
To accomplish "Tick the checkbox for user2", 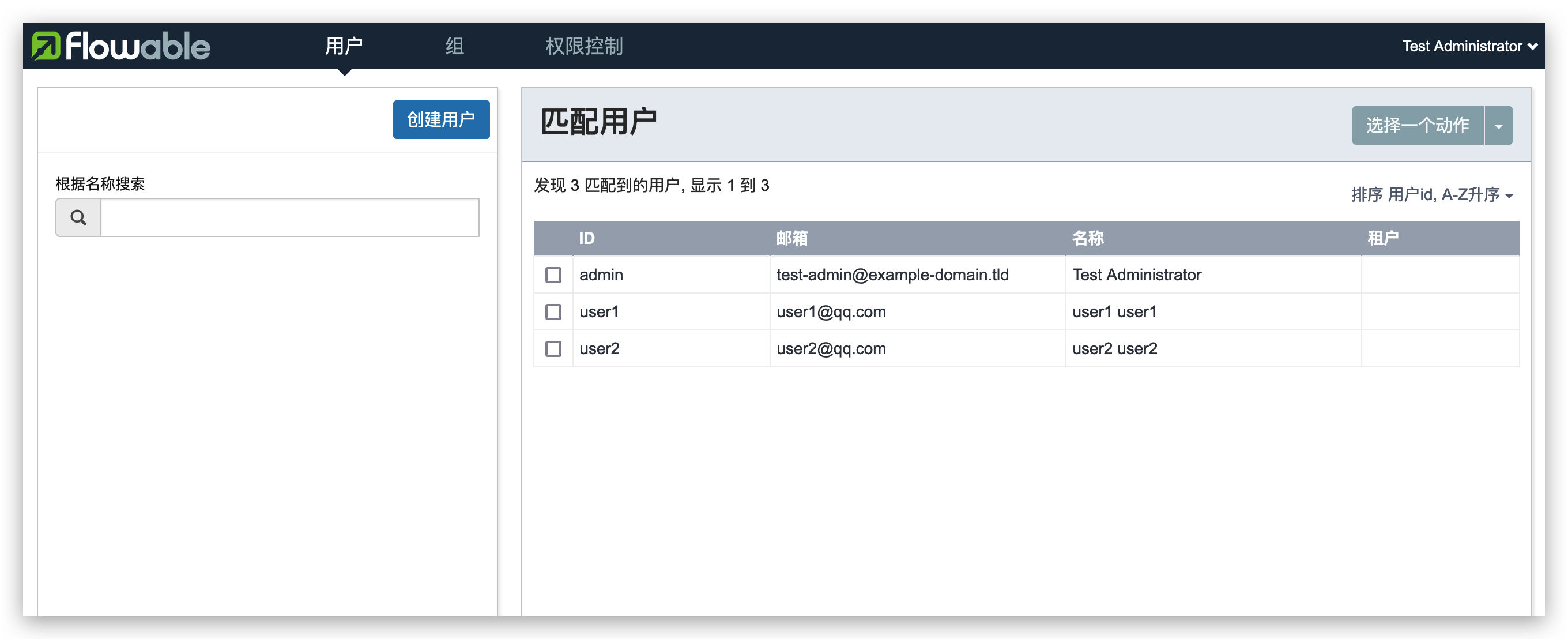I will coord(553,349).
